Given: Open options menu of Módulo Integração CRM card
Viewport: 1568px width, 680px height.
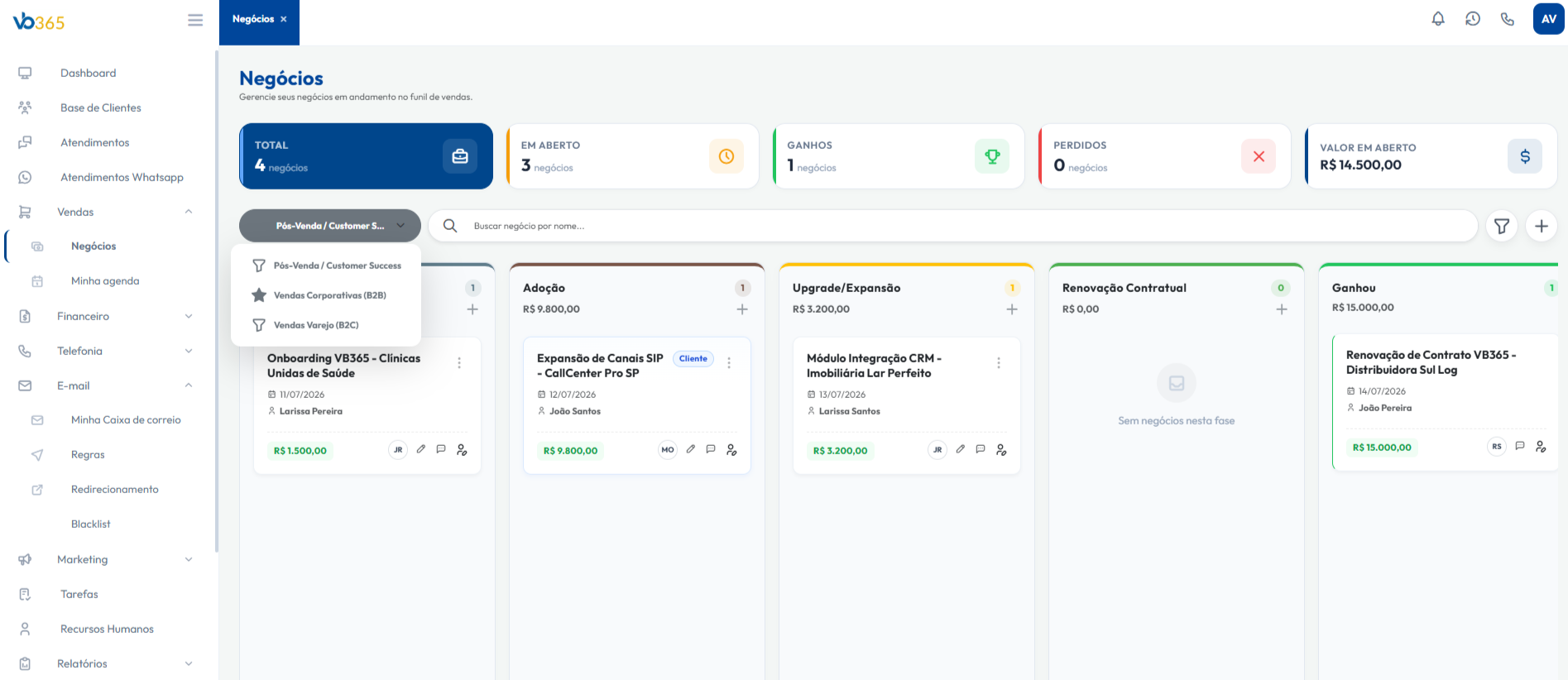Looking at the screenshot, I should (999, 362).
